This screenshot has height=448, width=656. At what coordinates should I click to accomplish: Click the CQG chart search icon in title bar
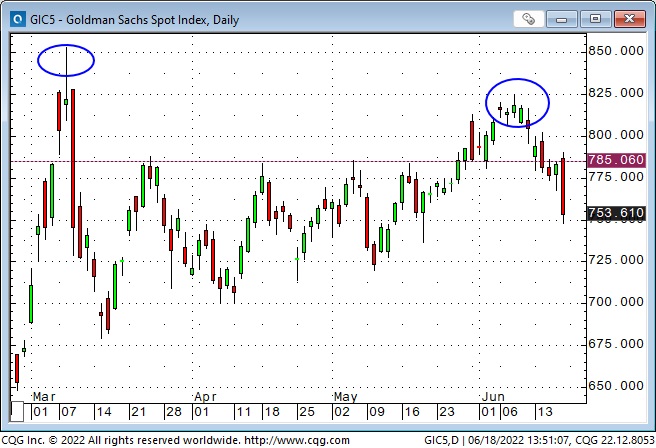click(x=18, y=19)
